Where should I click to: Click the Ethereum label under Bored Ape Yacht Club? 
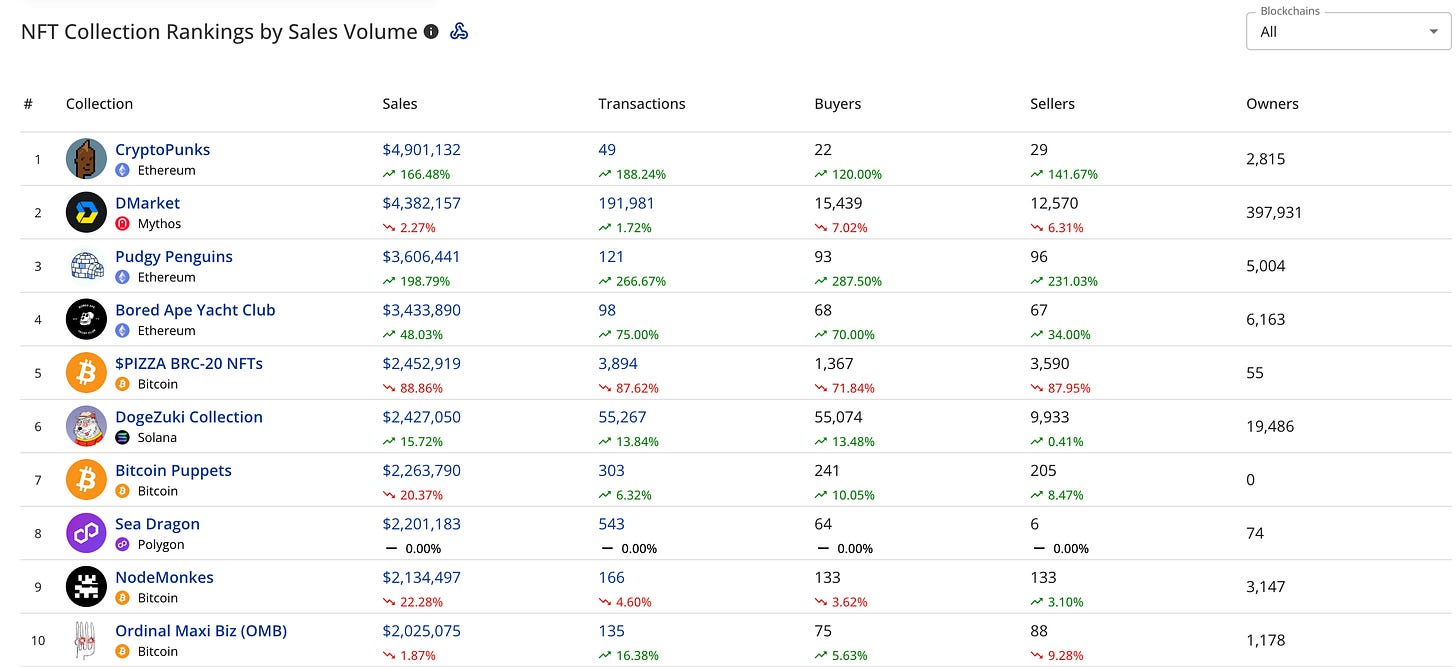[x=167, y=331]
